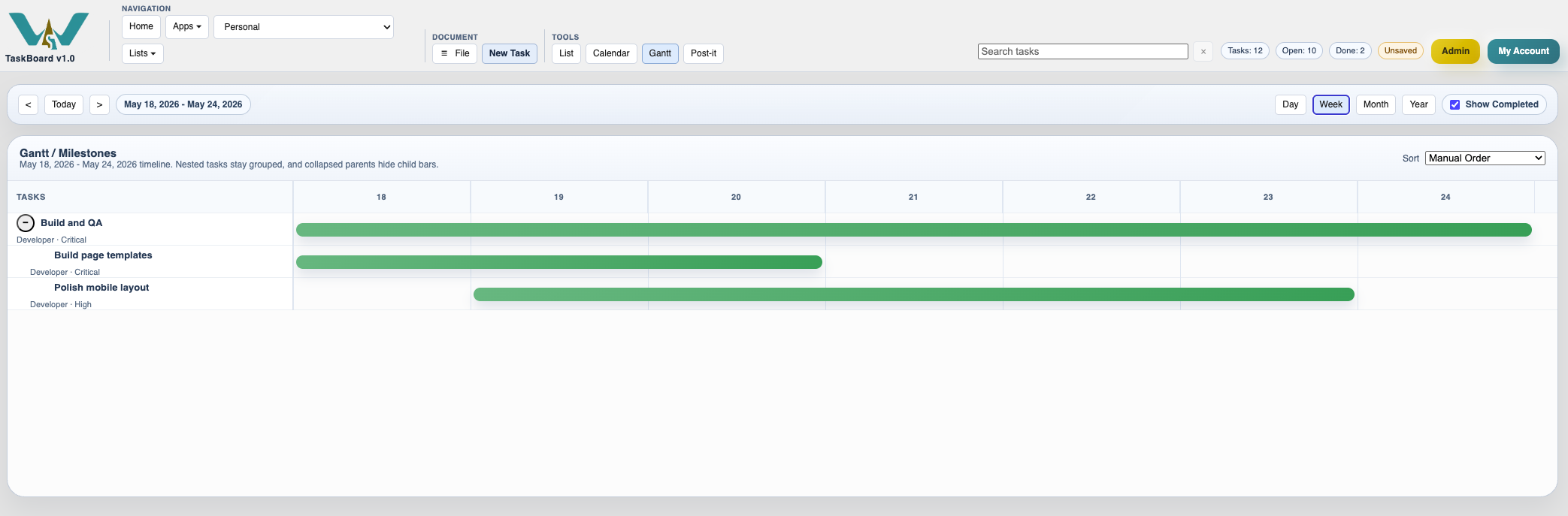
Task: Click the Unsaved status badge
Action: (x=1400, y=51)
